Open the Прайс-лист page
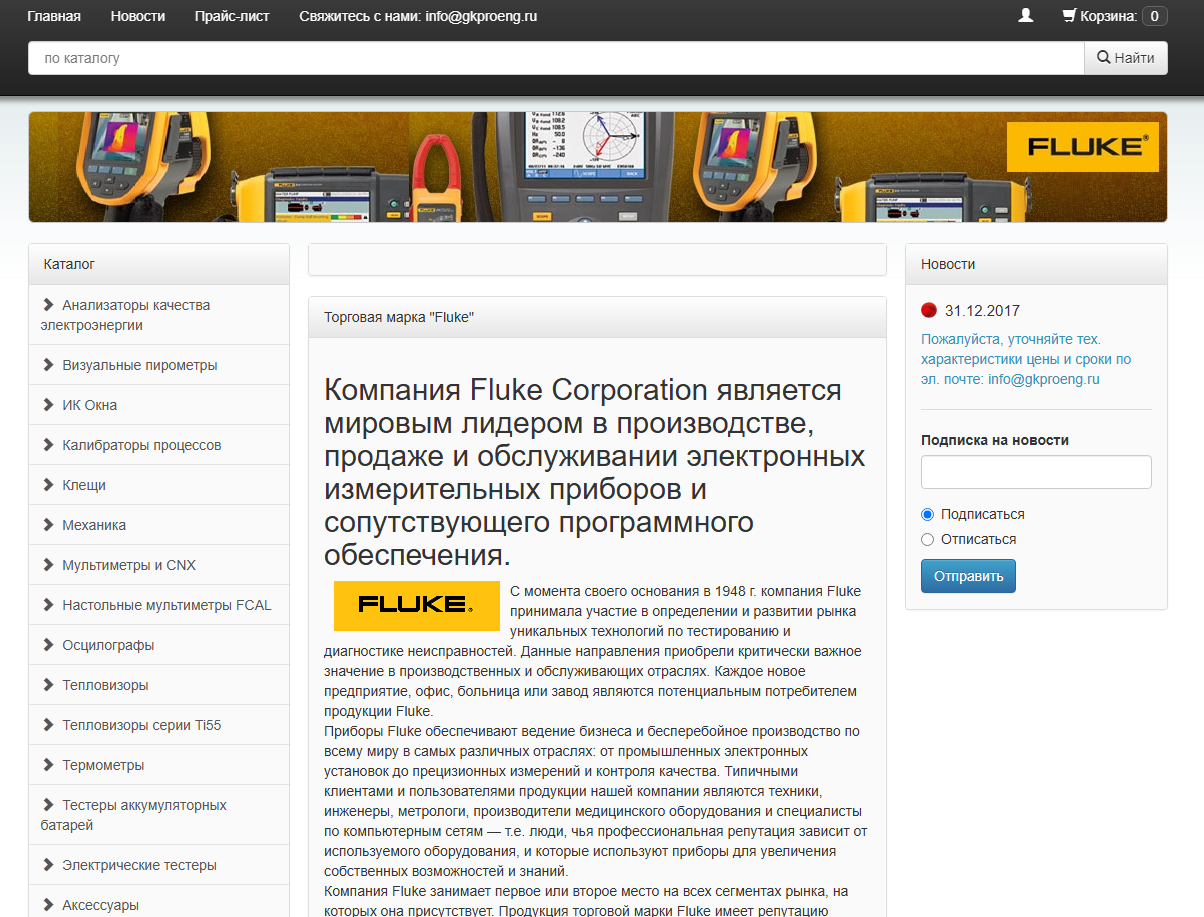This screenshot has width=1204, height=917. 232,16
